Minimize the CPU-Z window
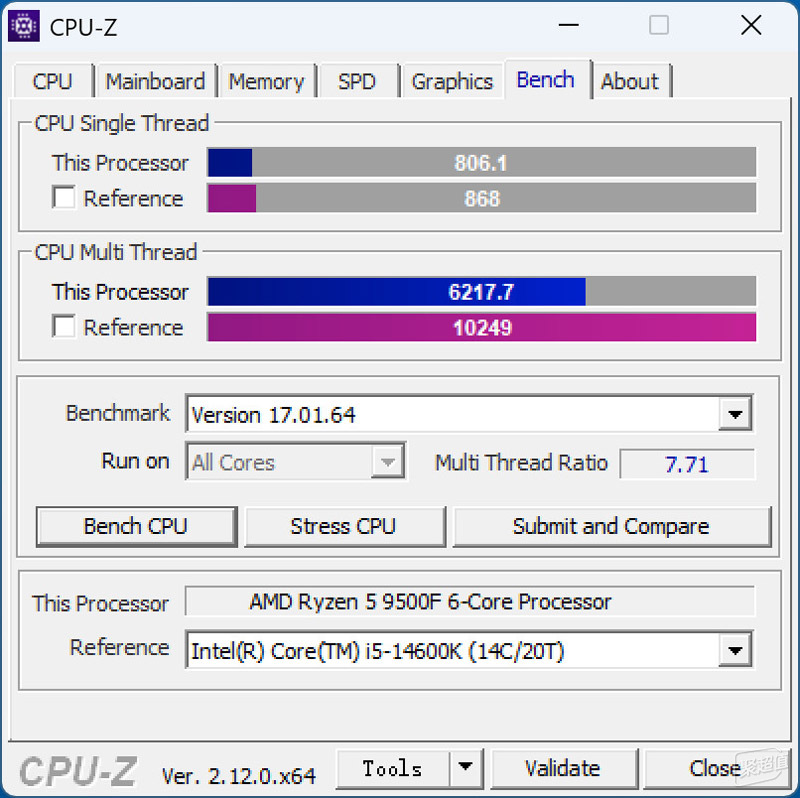Screen dimensions: 800x798 tap(568, 25)
